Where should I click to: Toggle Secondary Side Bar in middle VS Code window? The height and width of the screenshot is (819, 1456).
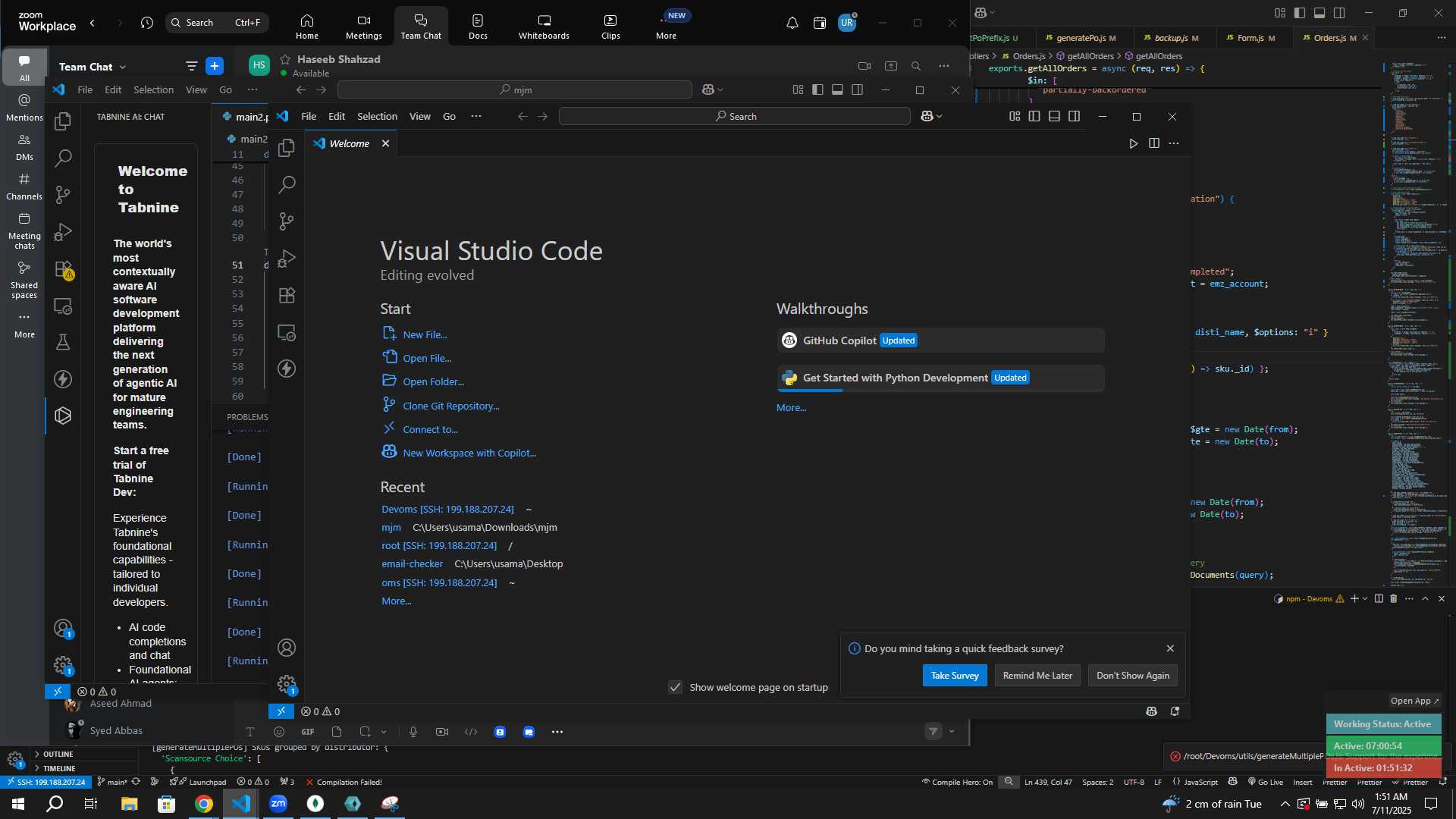(858, 89)
